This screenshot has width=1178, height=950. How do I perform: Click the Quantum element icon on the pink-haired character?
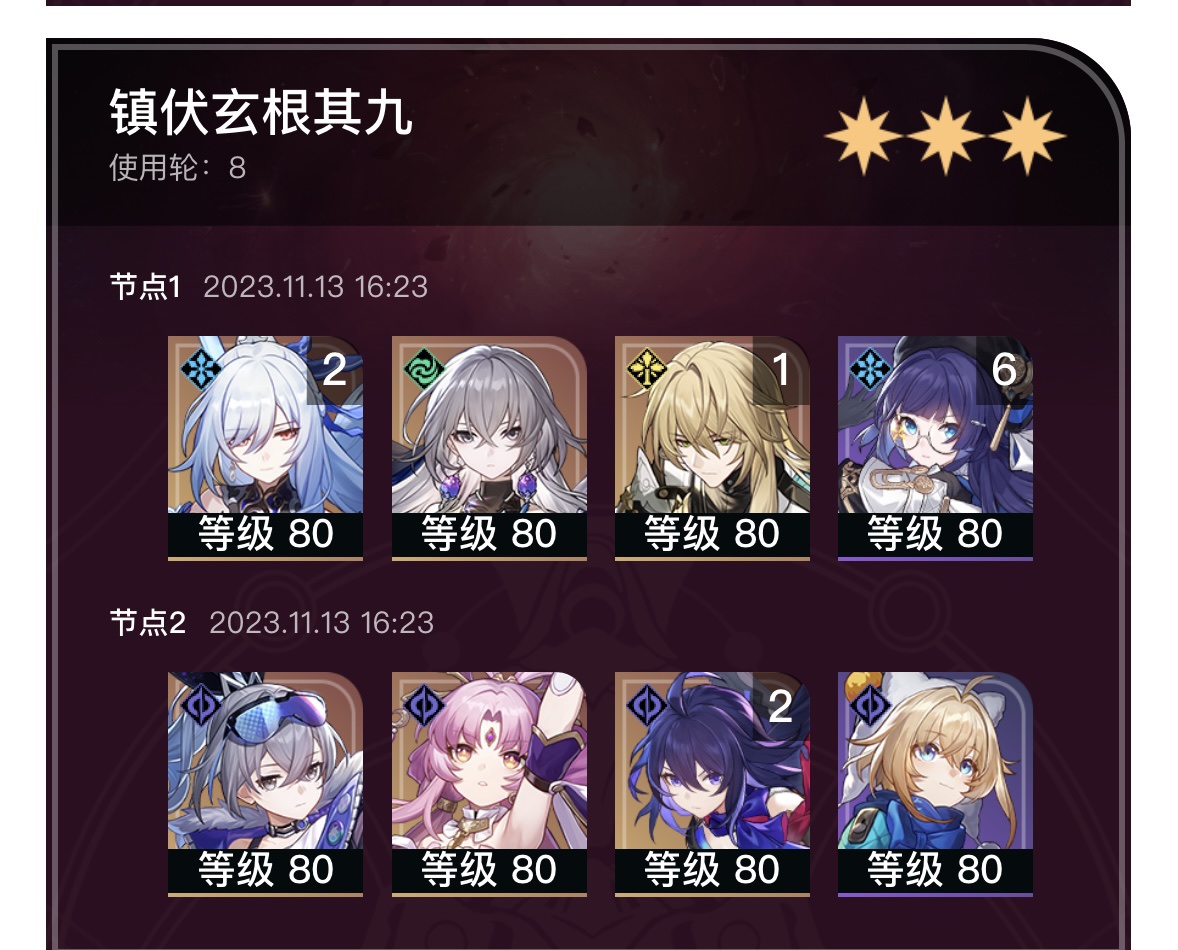coord(424,706)
